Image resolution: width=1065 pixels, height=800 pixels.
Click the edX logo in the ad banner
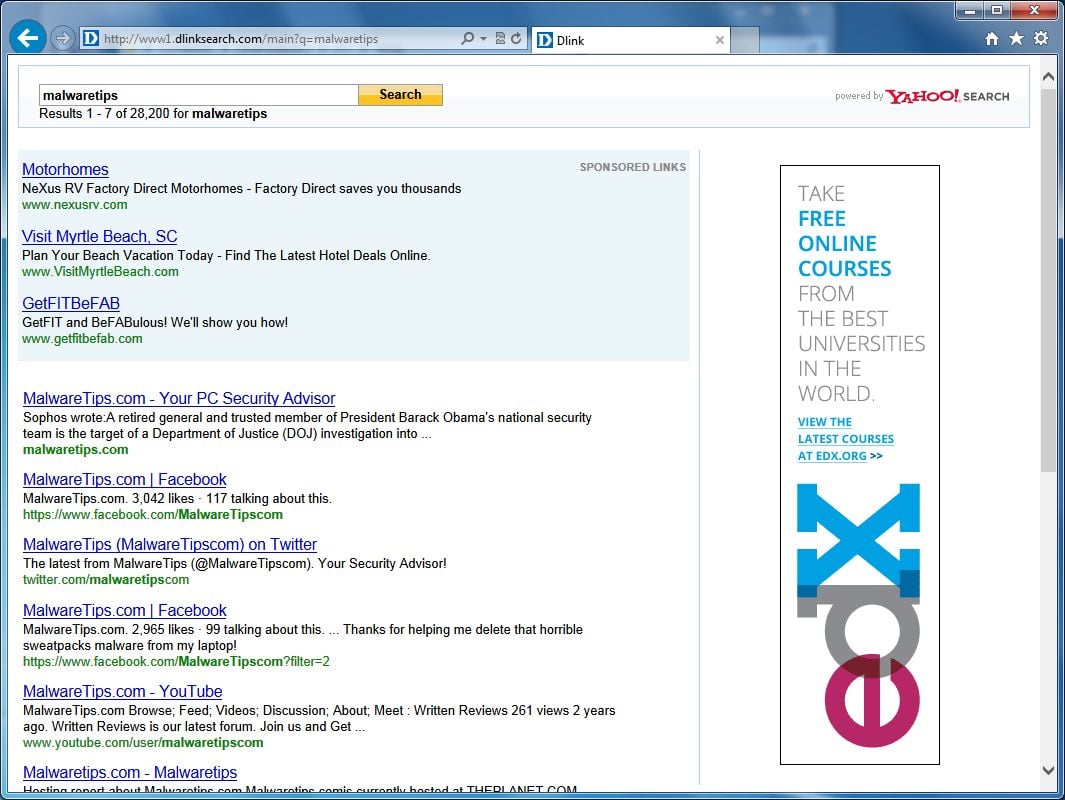click(x=859, y=615)
